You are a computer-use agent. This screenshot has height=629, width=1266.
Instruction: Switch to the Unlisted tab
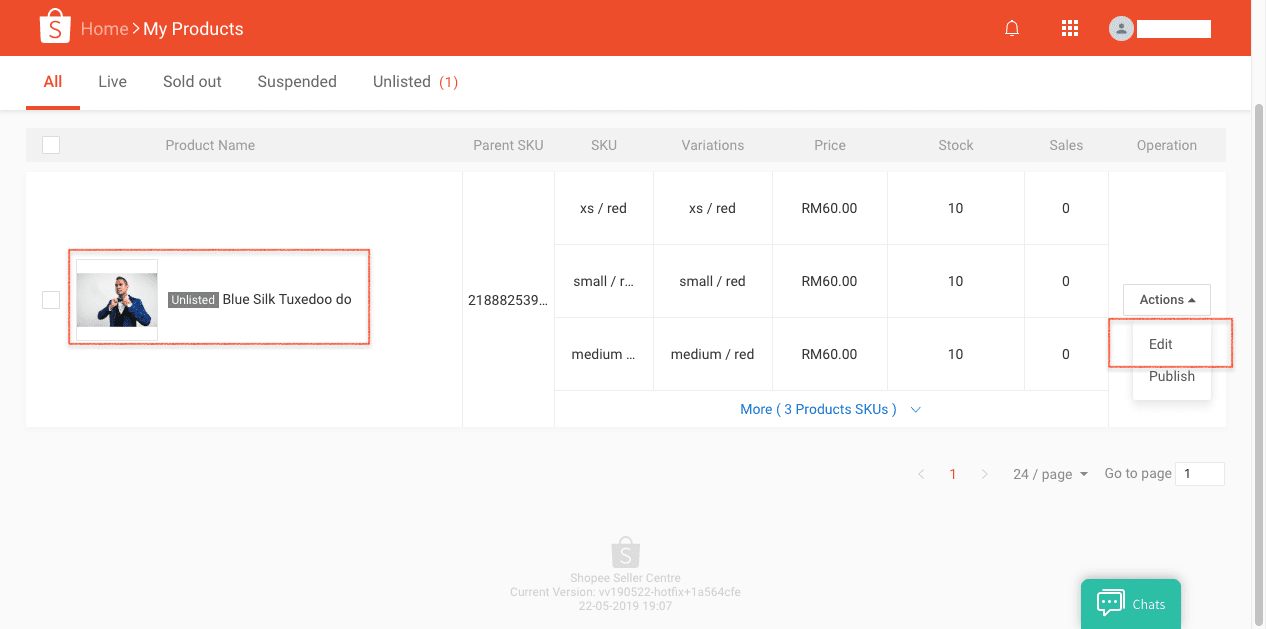pos(414,82)
